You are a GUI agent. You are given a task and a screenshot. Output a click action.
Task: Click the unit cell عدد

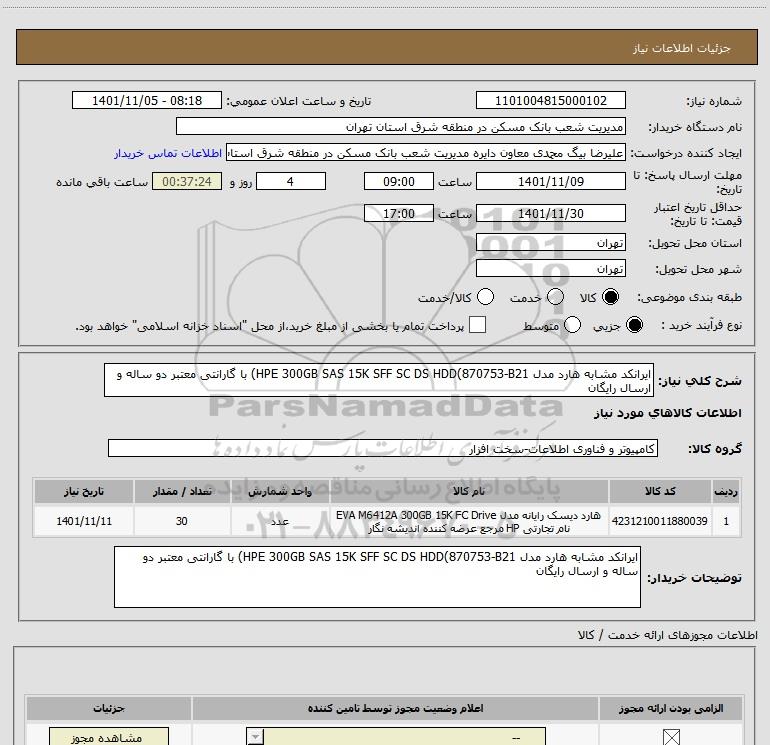280,522
